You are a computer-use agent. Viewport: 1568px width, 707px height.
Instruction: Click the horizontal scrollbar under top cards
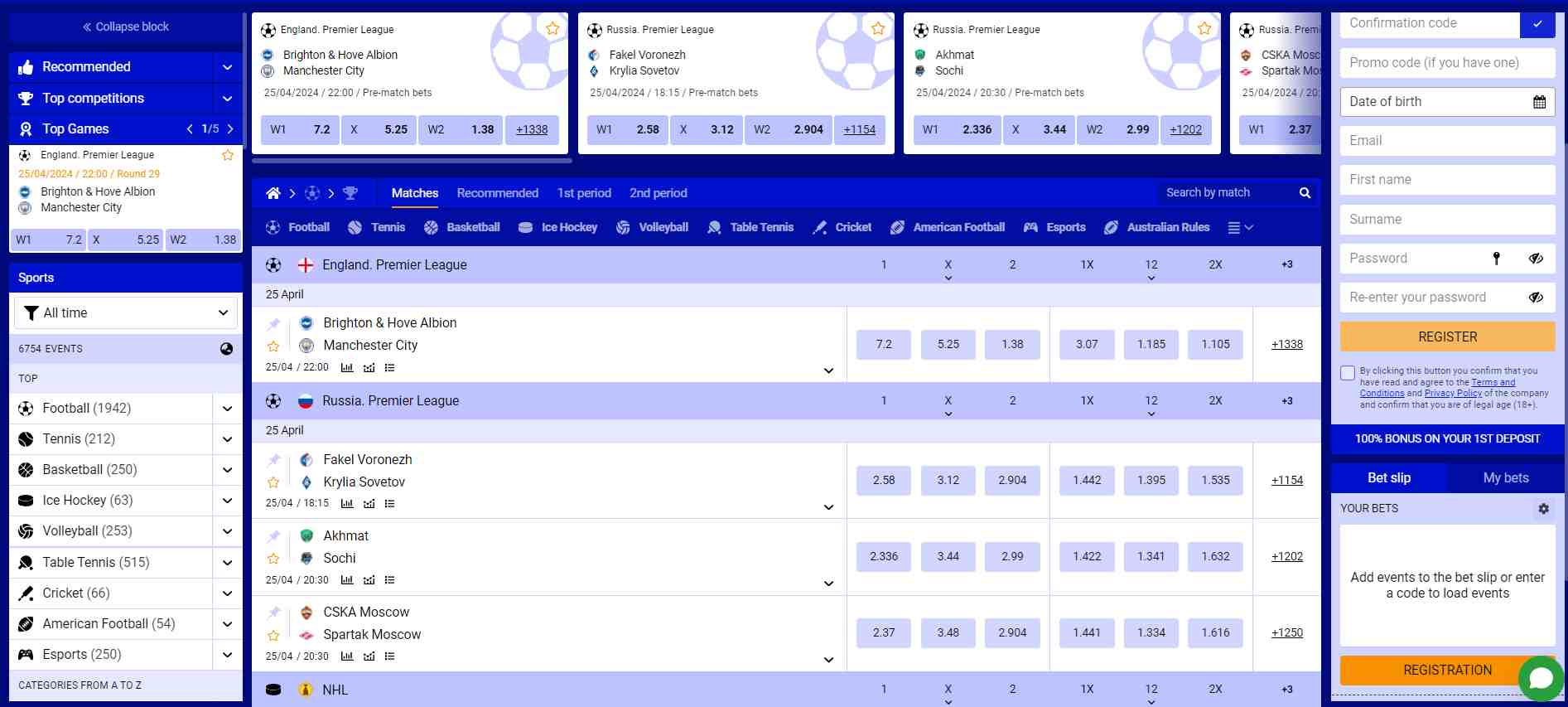pyautogui.click(x=412, y=161)
